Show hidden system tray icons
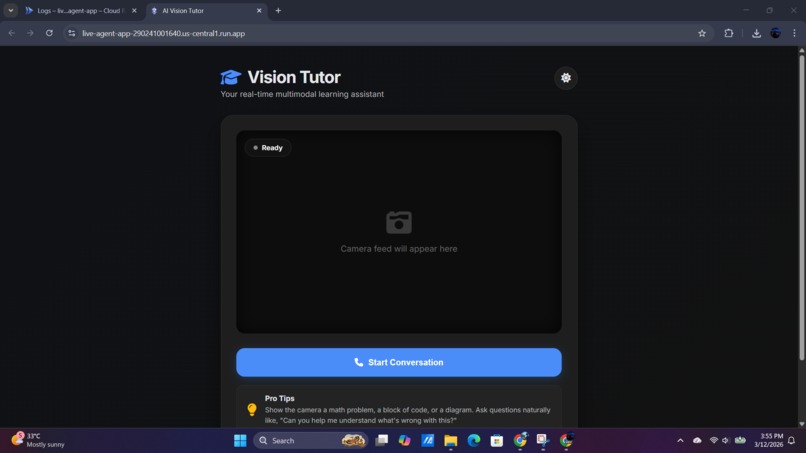806x453 pixels. 680,441
